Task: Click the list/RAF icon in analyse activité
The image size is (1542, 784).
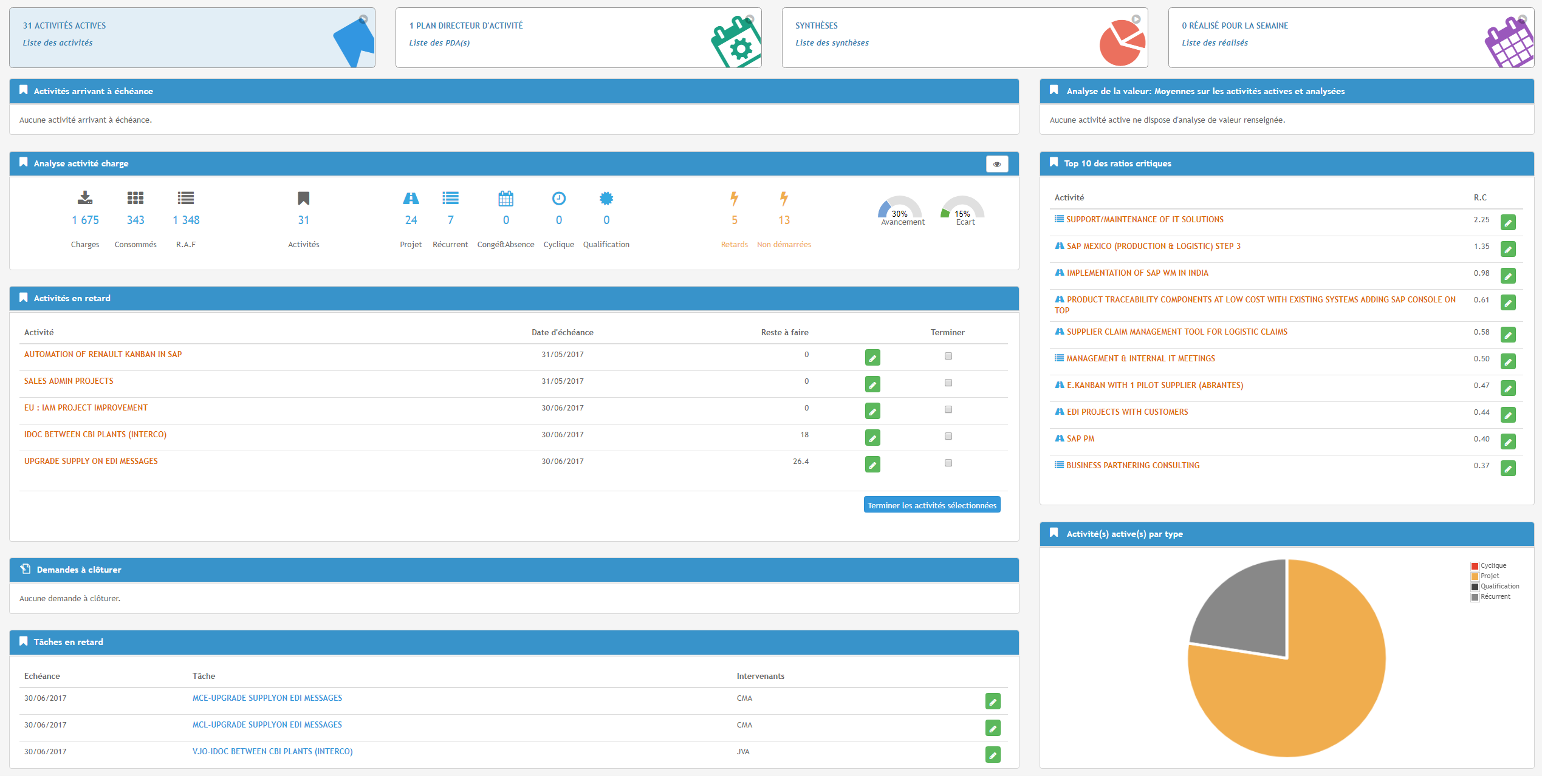Action: point(185,198)
